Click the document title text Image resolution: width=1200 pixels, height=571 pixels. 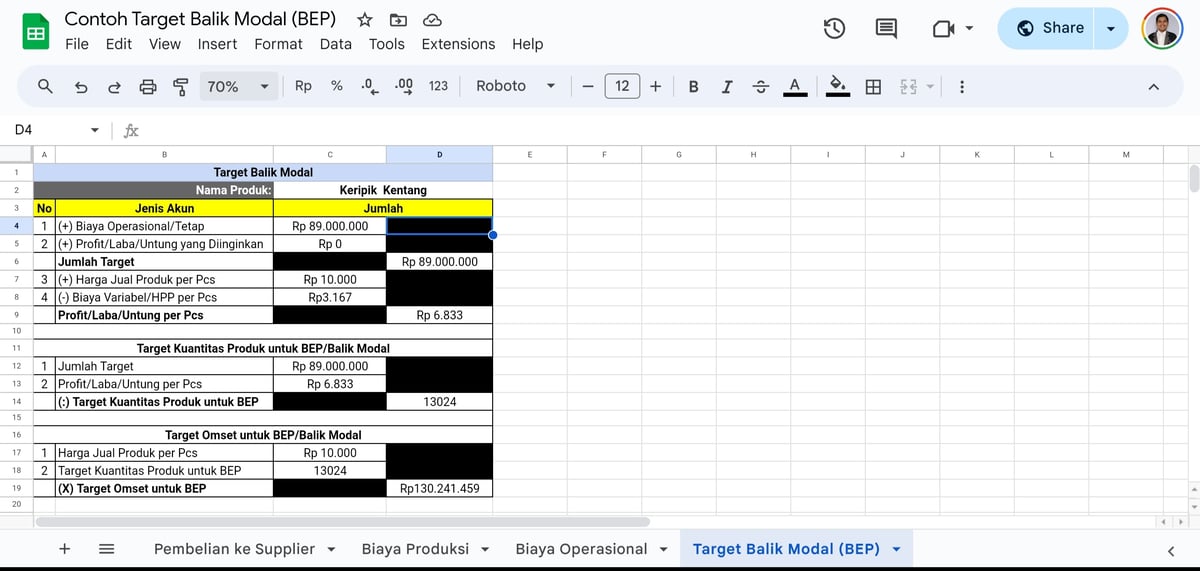(200, 19)
